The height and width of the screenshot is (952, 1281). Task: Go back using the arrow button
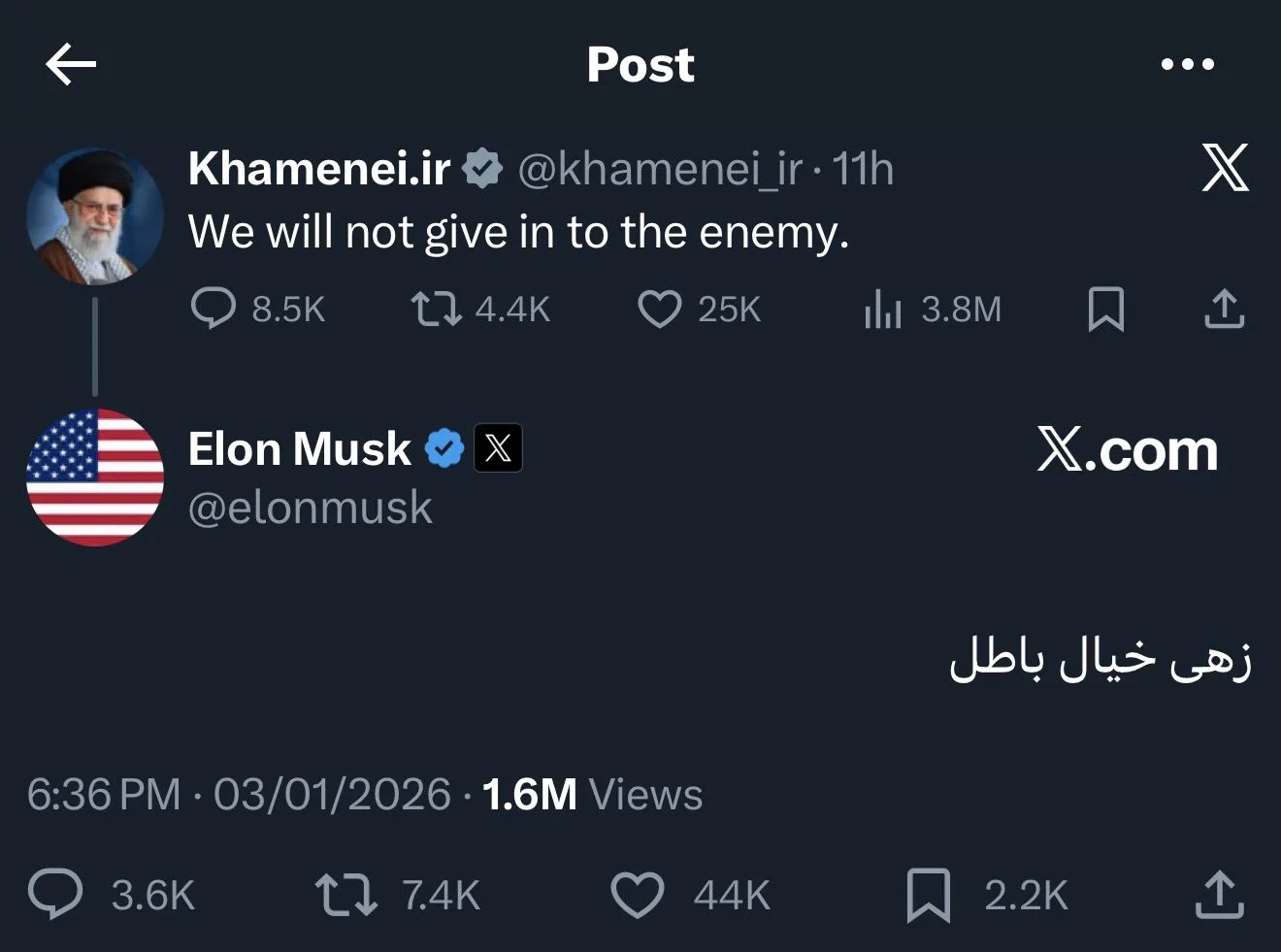70,64
